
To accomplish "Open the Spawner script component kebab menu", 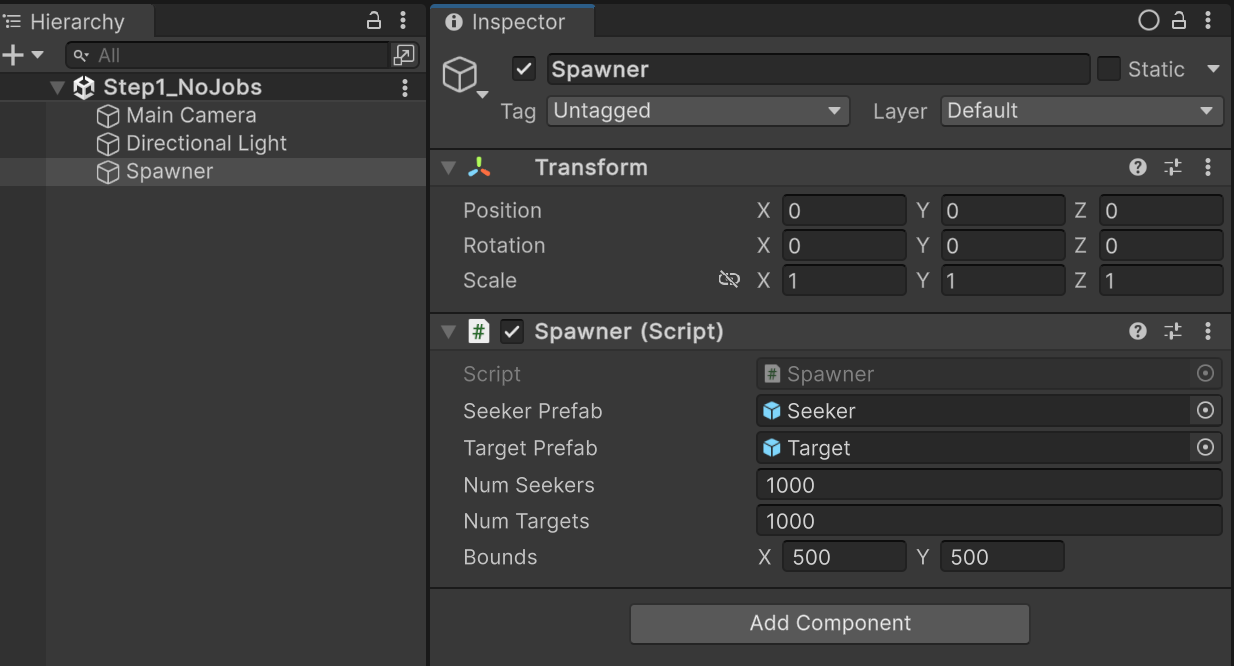I will click(1208, 331).
